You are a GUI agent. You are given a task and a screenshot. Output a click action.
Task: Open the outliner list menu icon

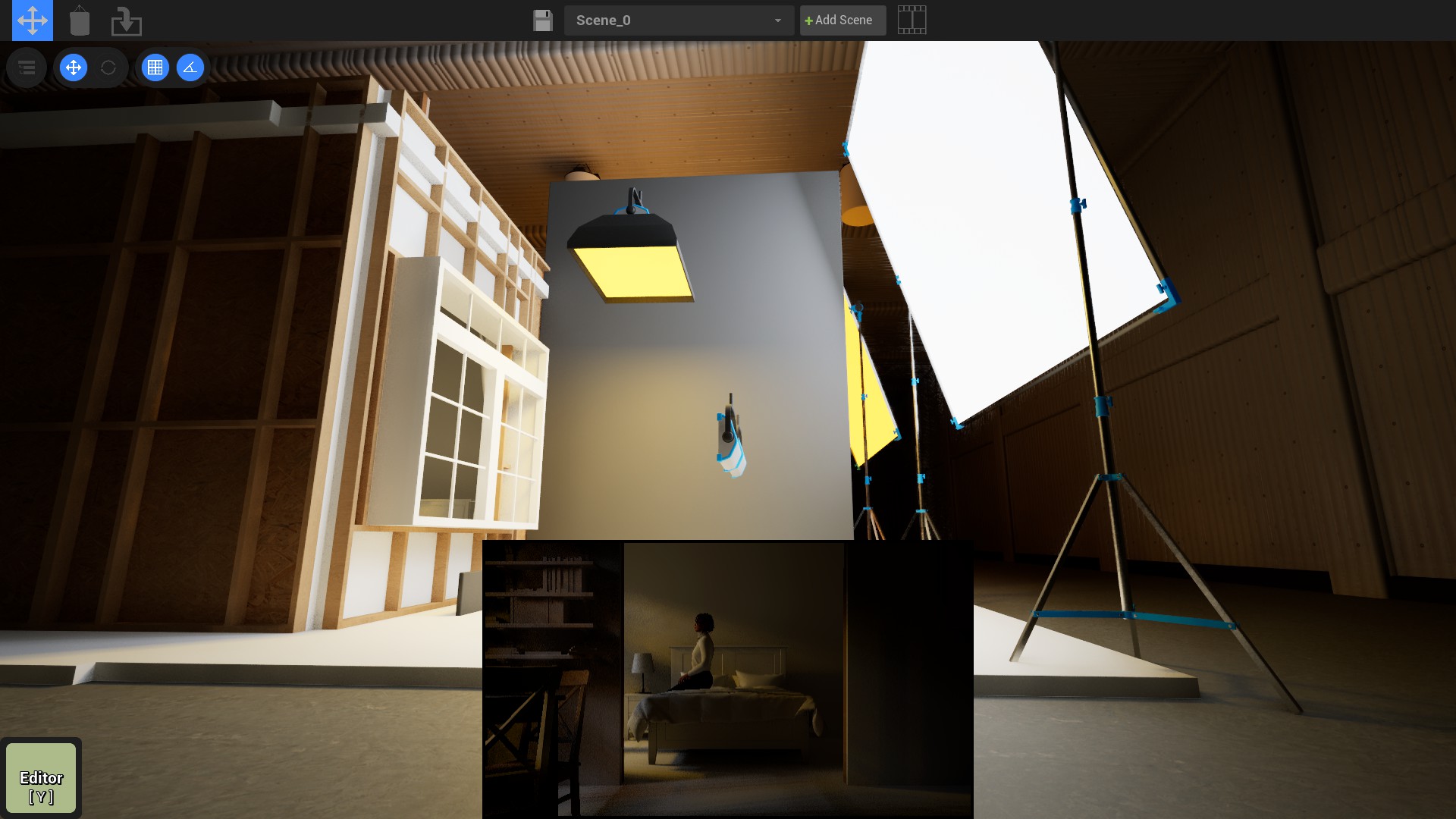(27, 68)
